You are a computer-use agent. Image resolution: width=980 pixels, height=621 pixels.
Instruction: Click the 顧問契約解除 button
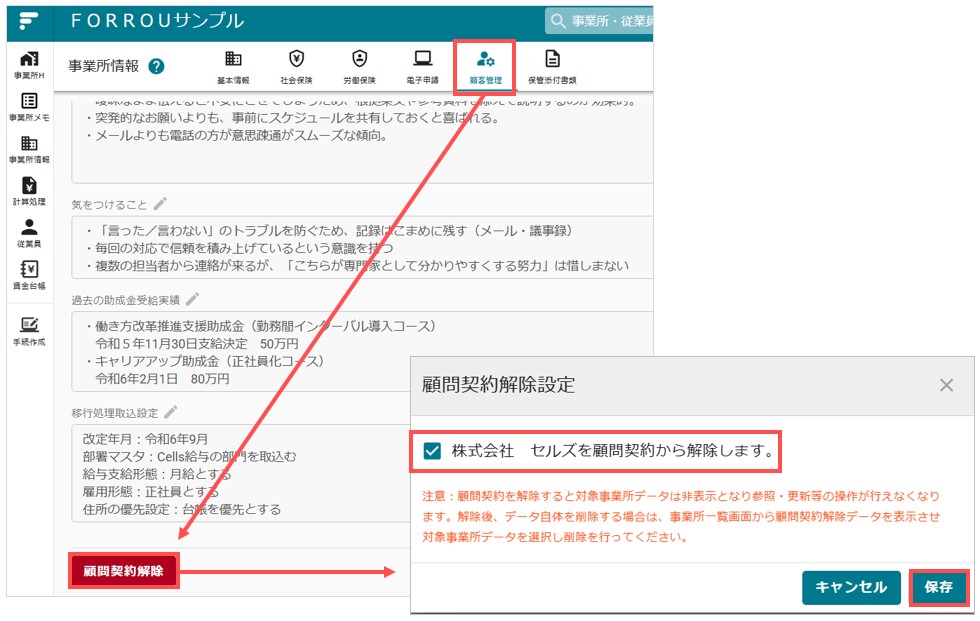pos(123,570)
